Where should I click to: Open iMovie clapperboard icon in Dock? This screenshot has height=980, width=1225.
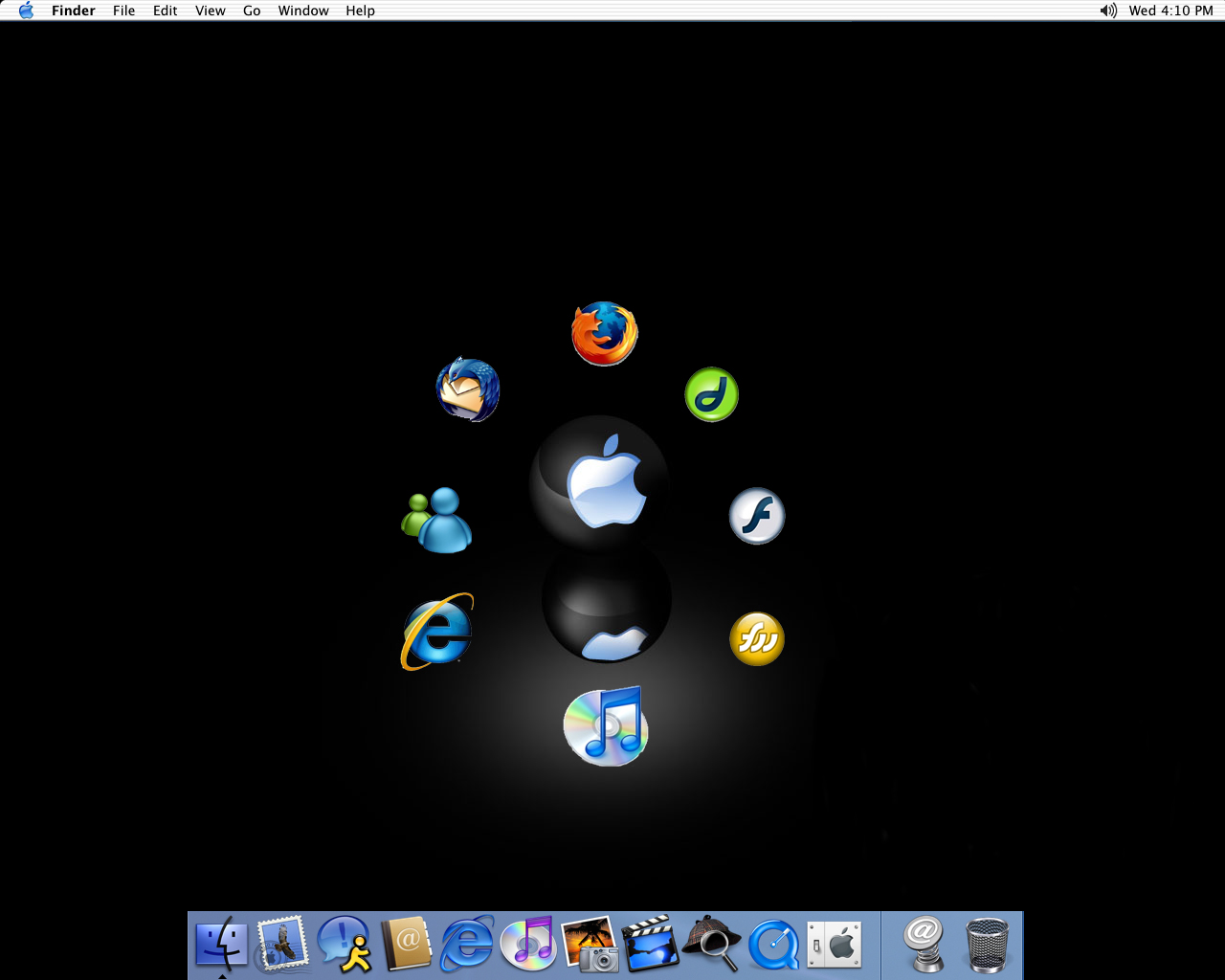pyautogui.click(x=651, y=944)
